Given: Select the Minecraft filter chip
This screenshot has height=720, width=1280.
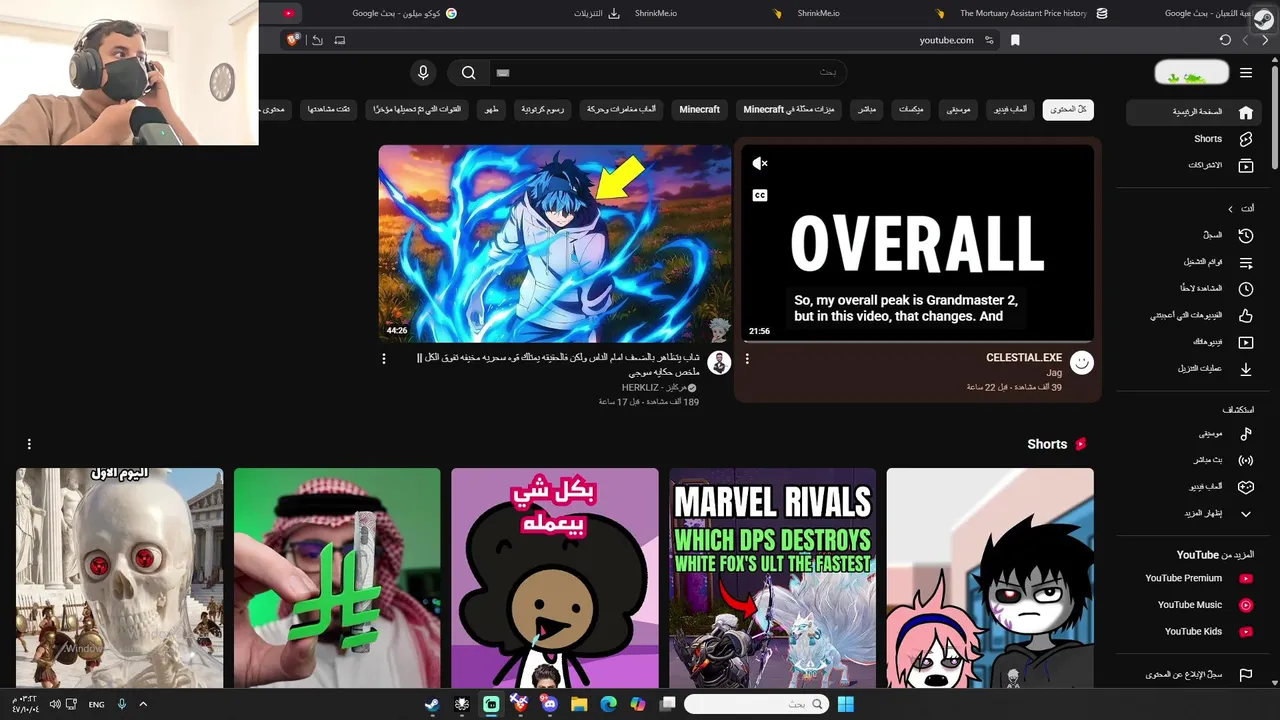Looking at the screenshot, I should (x=699, y=109).
